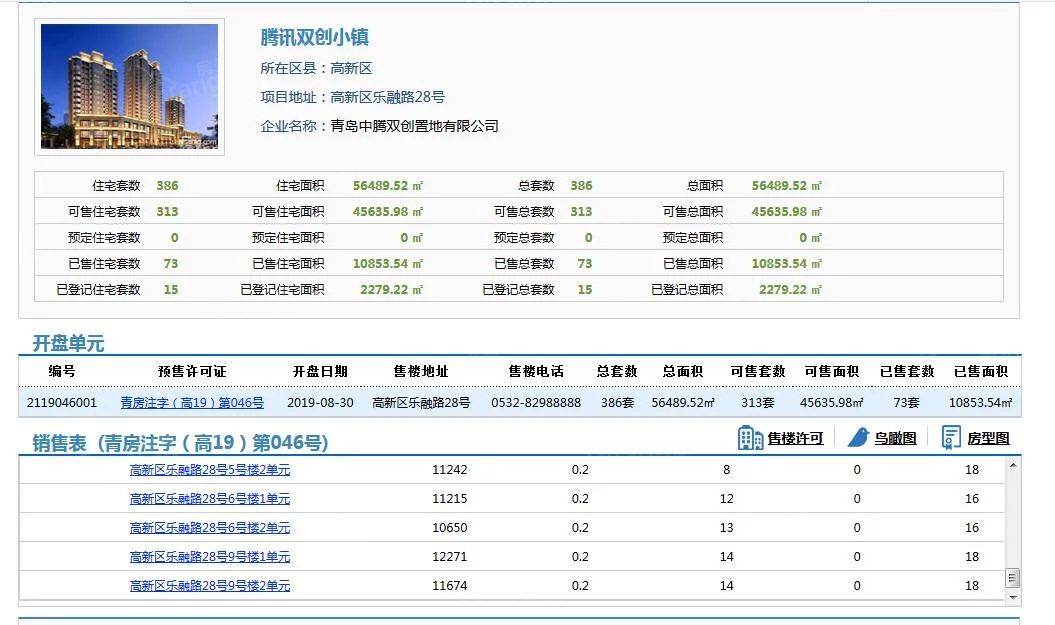Click the 开盘日期 column header
Viewport: 1055px width, 625px height.
tap(320, 371)
